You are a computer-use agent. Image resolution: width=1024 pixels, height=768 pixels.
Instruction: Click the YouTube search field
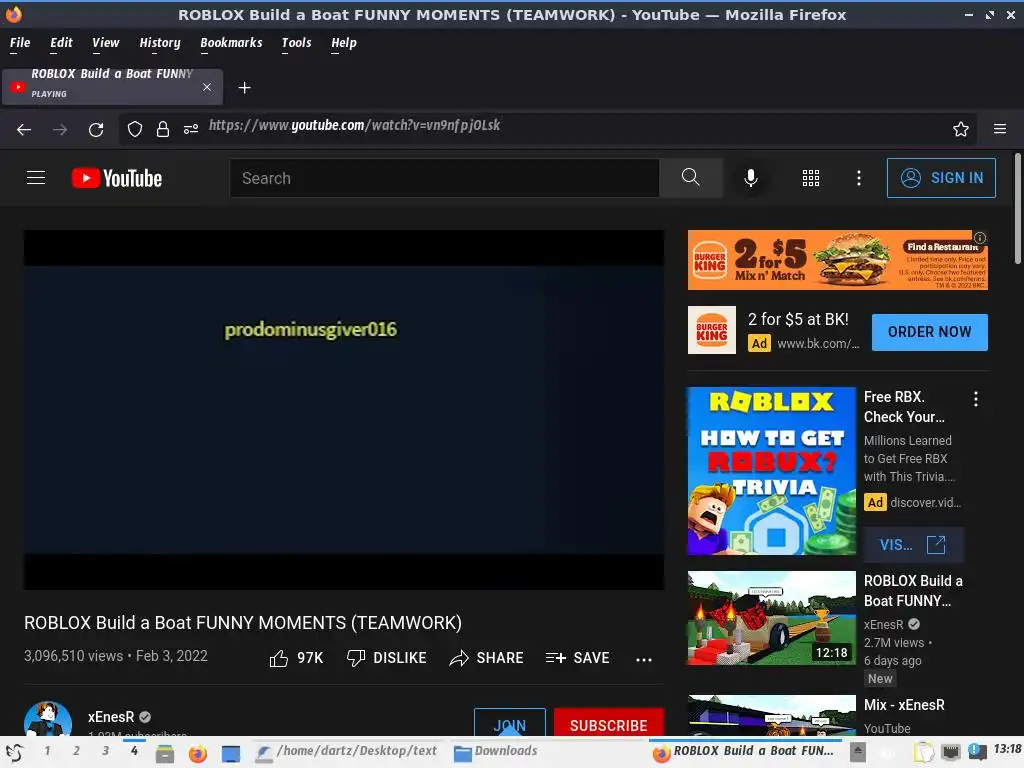(444, 178)
